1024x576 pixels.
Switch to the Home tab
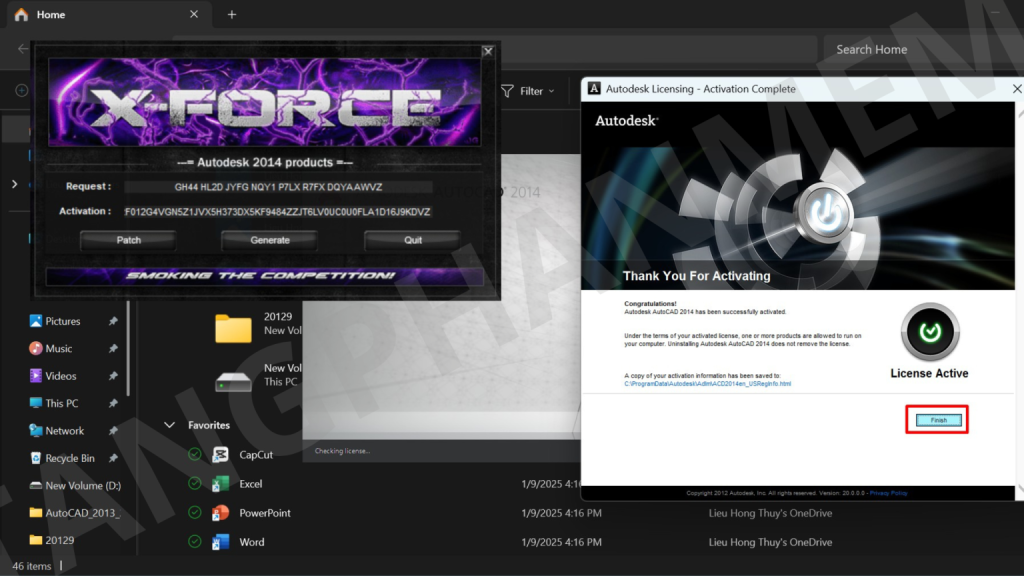50,15
